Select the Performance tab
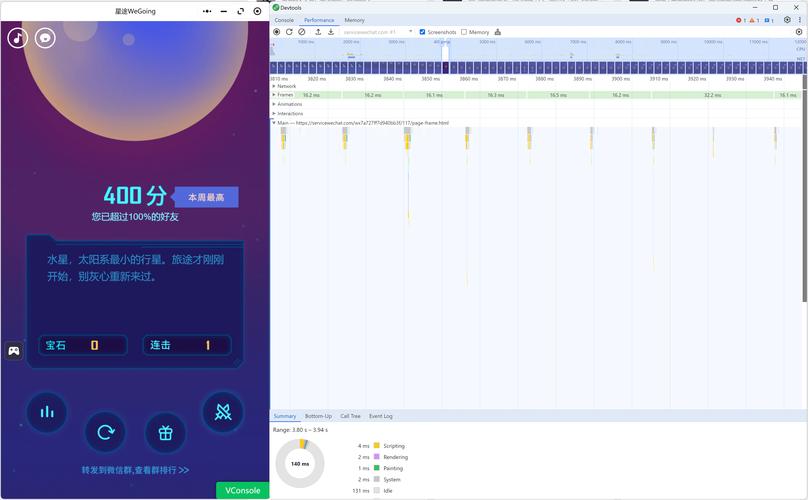Image resolution: width=808 pixels, height=500 pixels. [319, 20]
